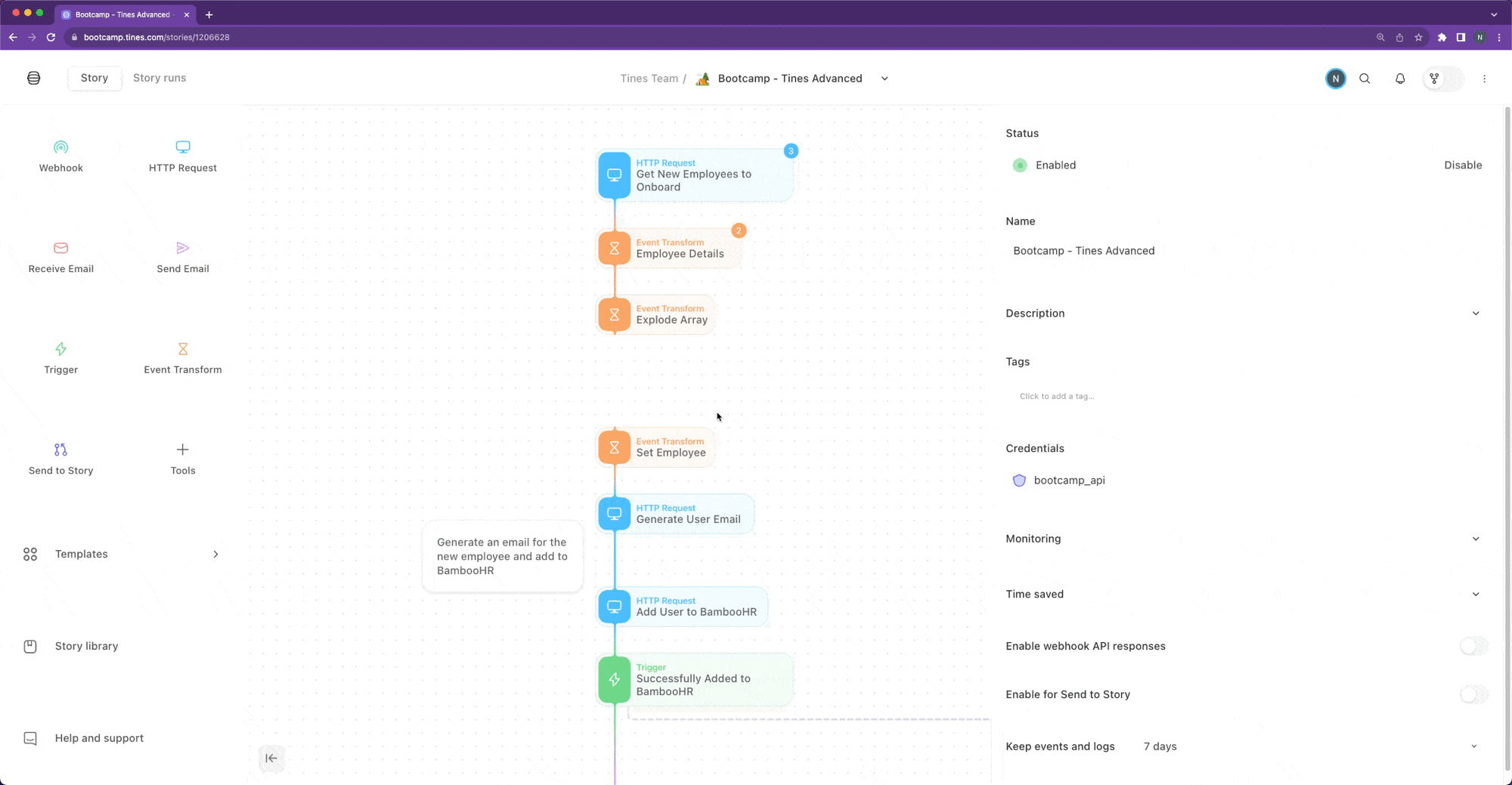Open the bootcamp_api credential
This screenshot has height=785, width=1512.
pyautogui.click(x=1069, y=481)
